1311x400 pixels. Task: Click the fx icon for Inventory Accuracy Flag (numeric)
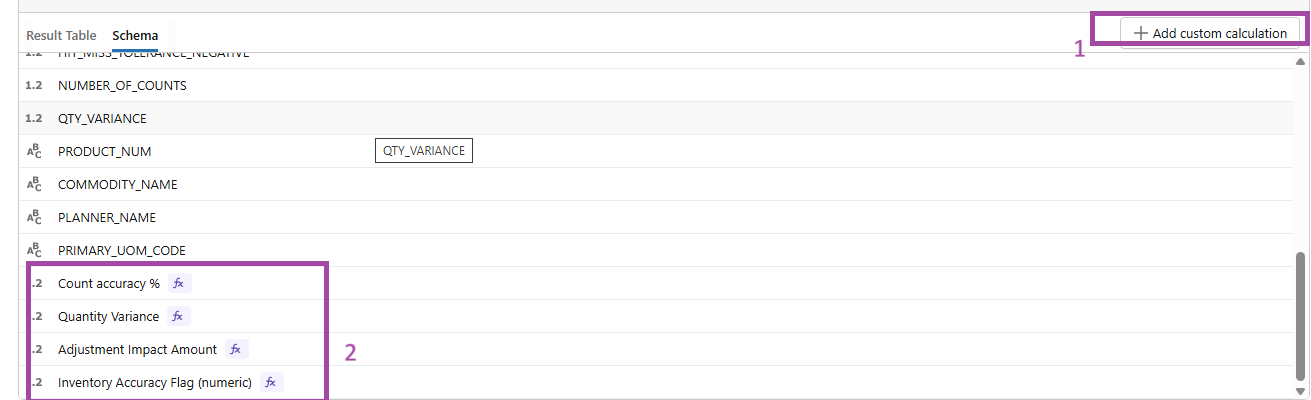point(271,382)
